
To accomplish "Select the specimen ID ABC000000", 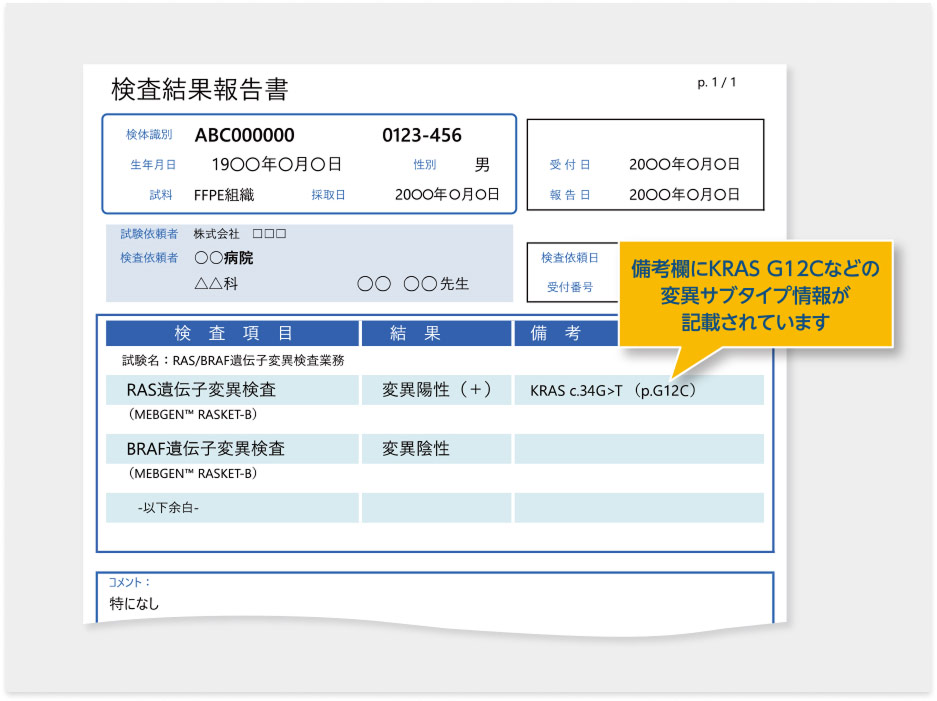I will point(244,136).
